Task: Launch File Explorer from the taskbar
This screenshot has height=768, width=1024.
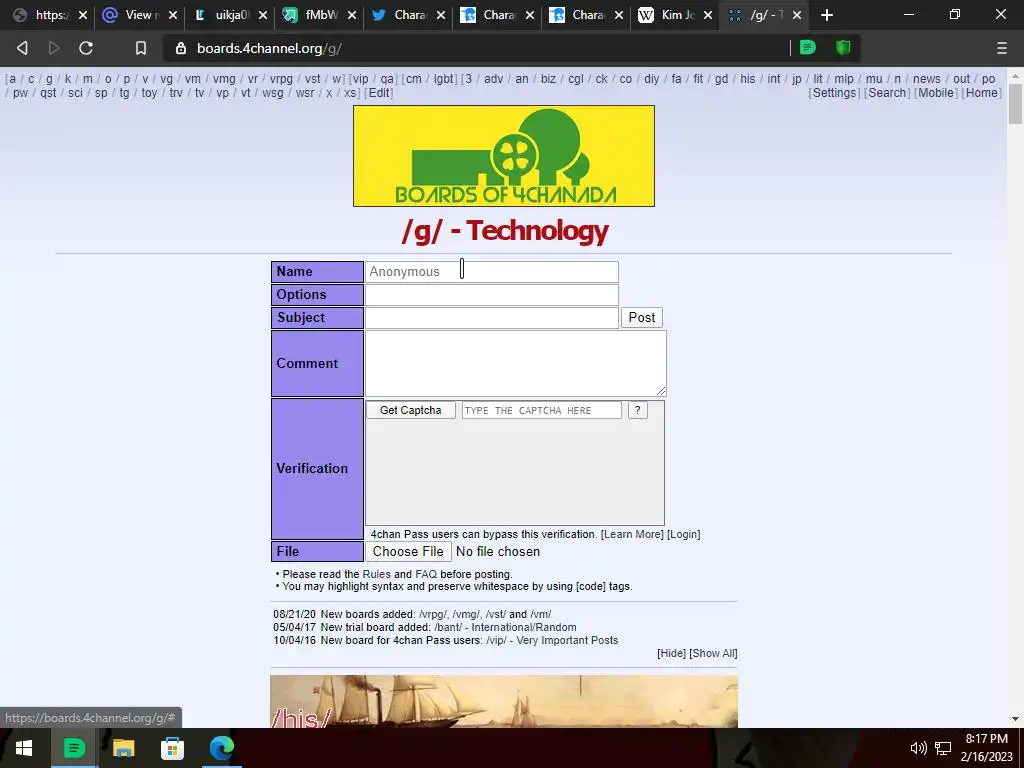Action: pyautogui.click(x=123, y=748)
